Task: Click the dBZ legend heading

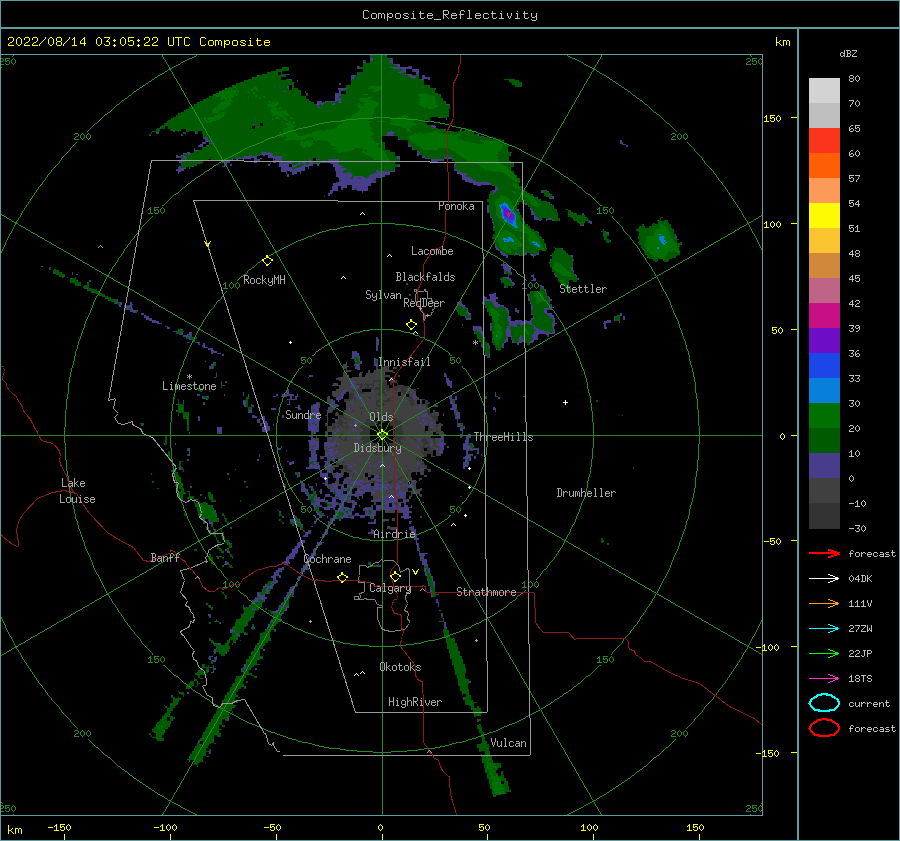Action: click(x=848, y=53)
